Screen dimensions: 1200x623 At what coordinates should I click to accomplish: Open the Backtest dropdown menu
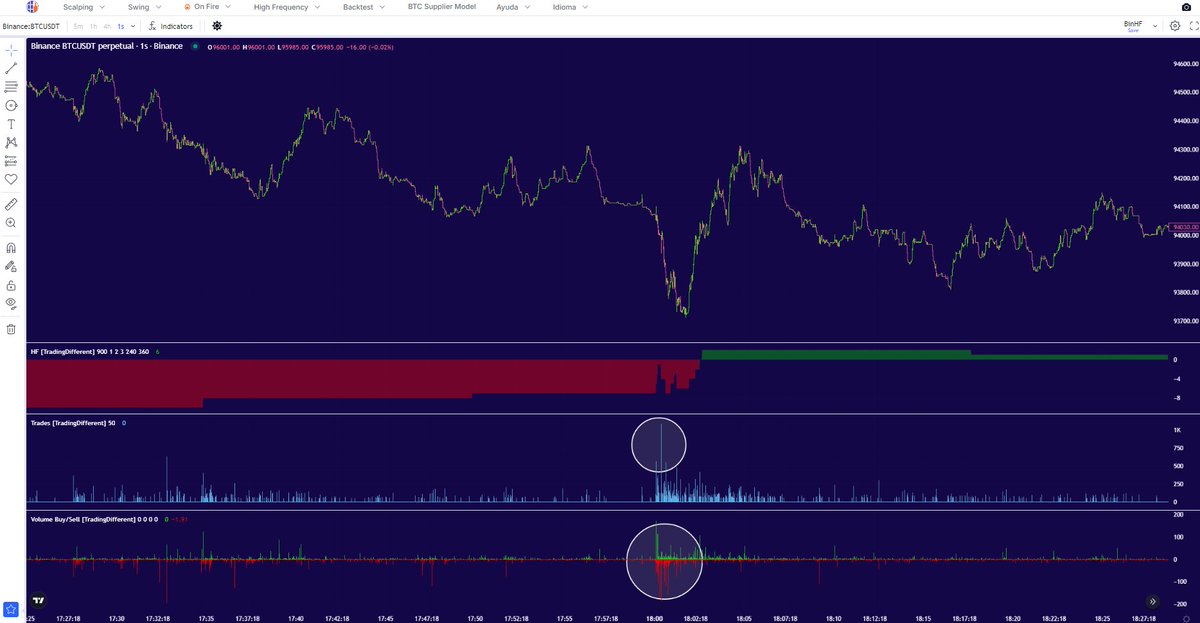[x=365, y=7]
